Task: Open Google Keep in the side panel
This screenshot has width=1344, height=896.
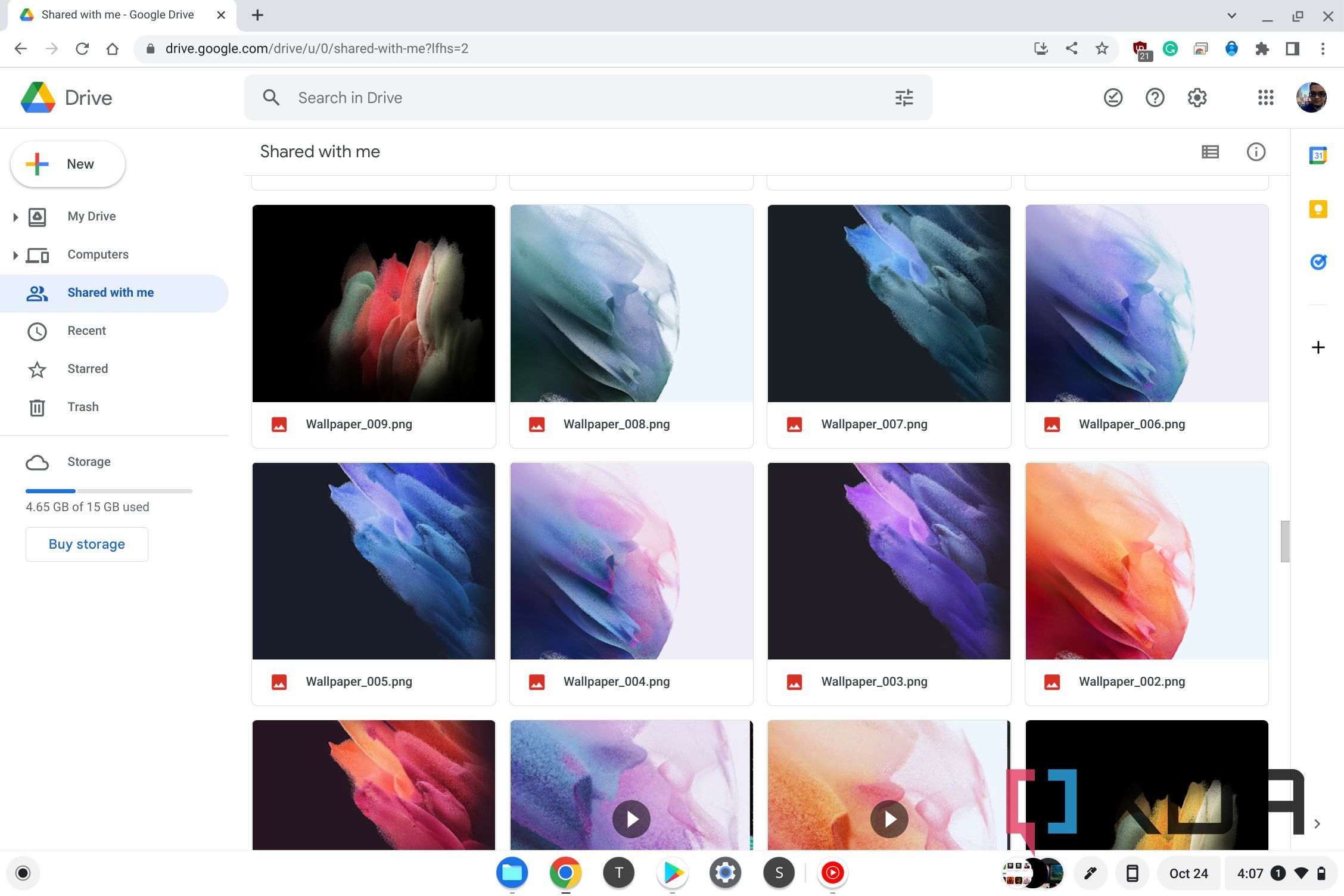Action: click(x=1318, y=209)
